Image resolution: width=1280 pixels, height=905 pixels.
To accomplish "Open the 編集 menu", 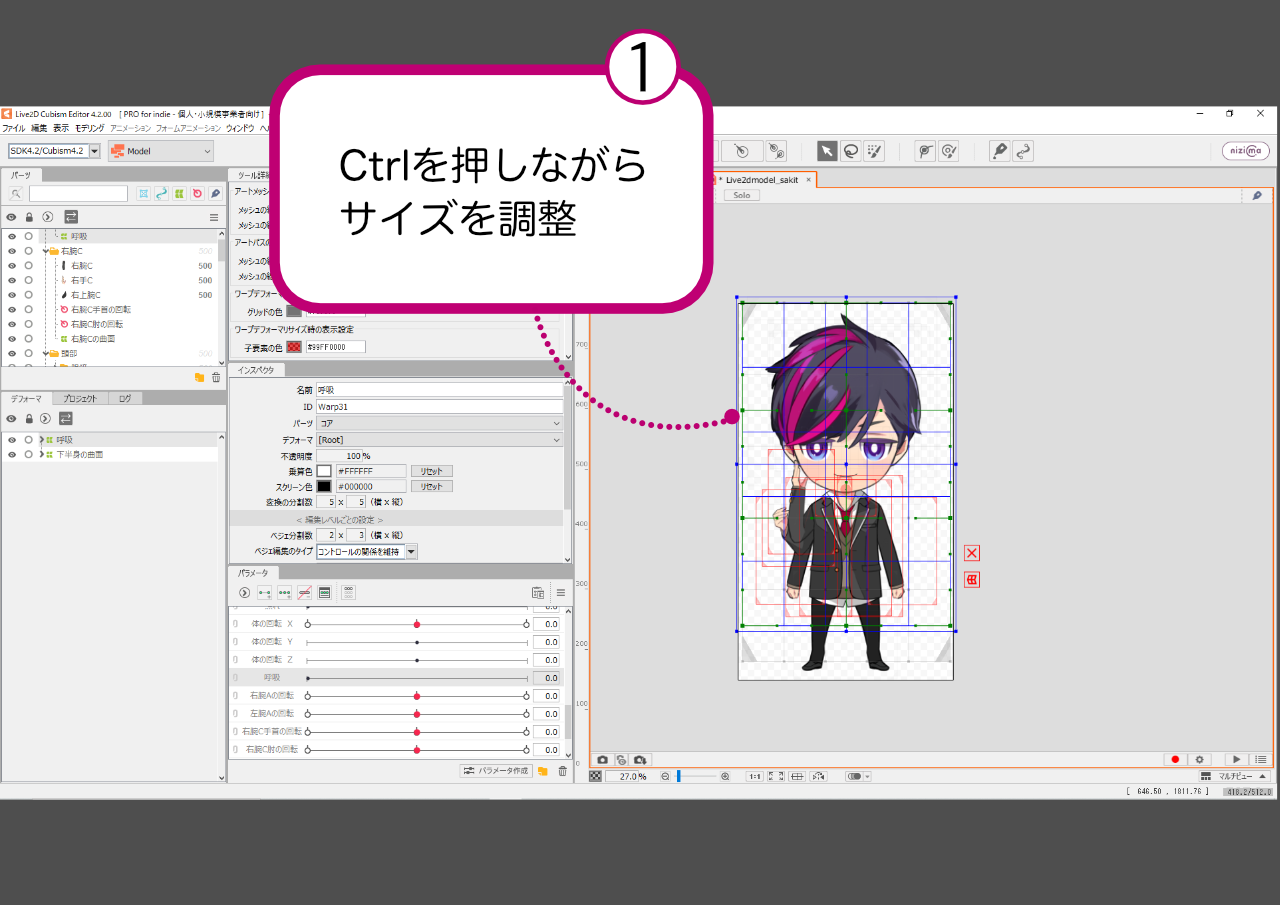I will [x=39, y=128].
